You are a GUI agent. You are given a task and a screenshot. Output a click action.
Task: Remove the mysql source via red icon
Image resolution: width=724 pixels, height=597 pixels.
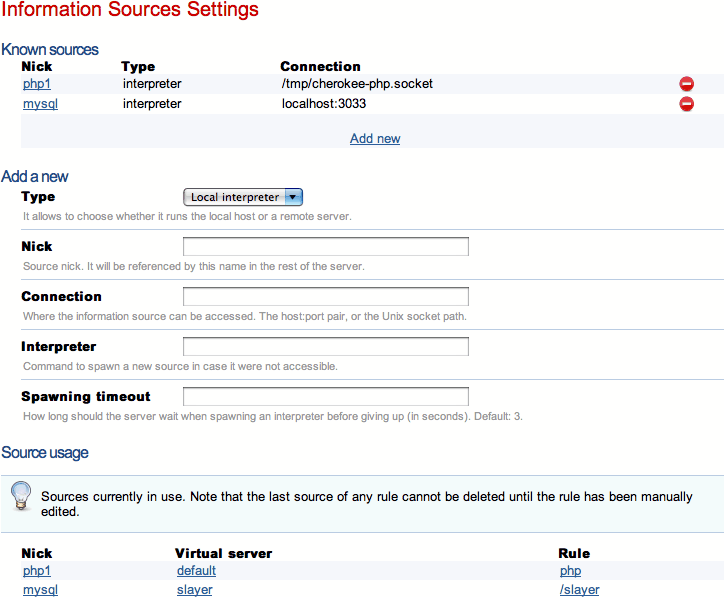(x=686, y=104)
